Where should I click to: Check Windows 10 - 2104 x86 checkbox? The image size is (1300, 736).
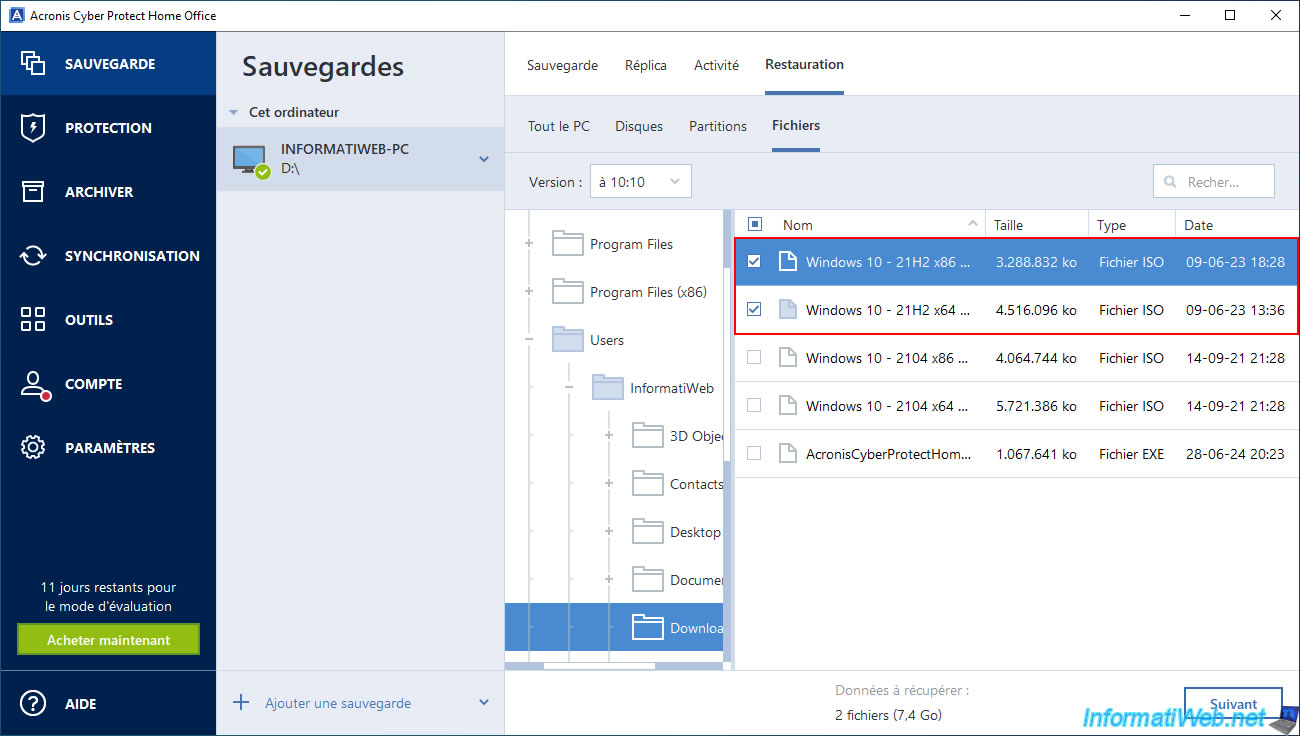tap(755, 358)
